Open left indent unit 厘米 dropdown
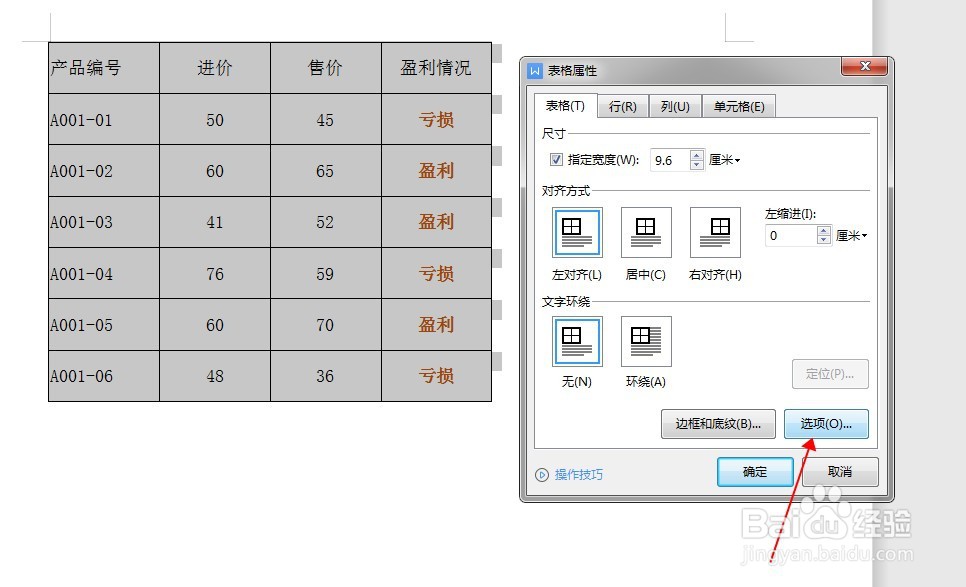 coord(851,235)
